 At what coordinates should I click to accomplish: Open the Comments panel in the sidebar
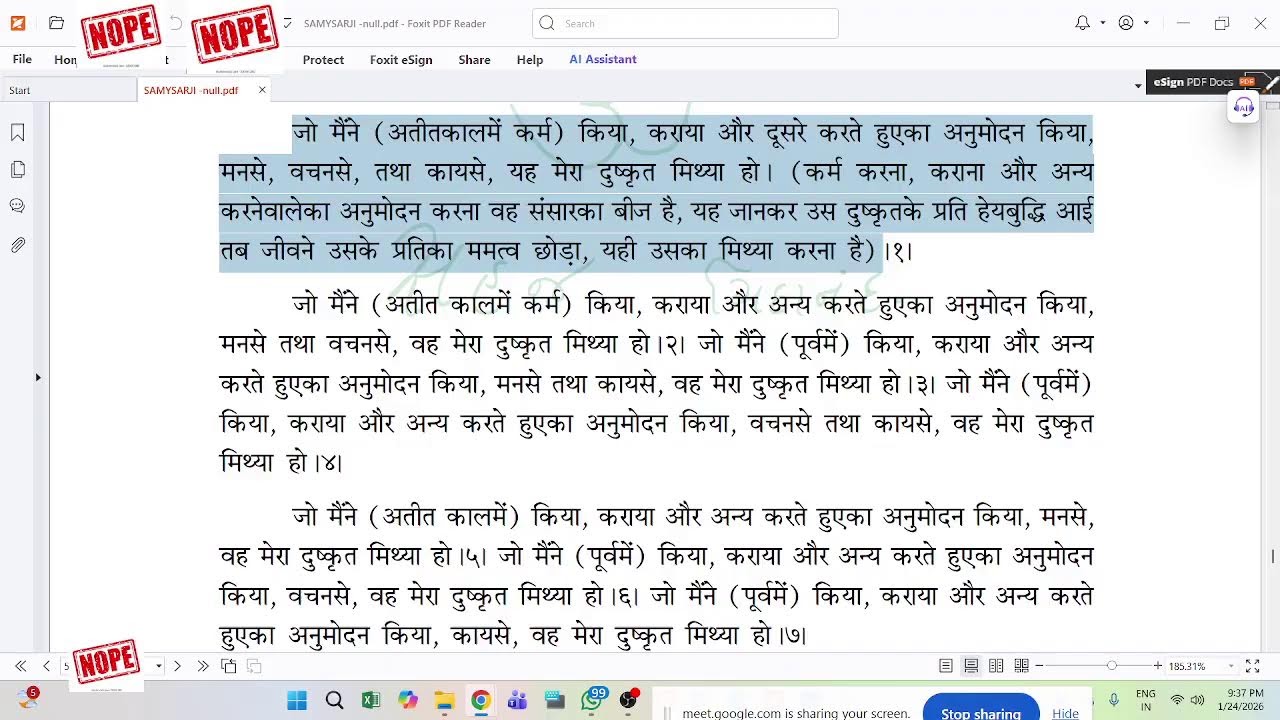(x=18, y=206)
